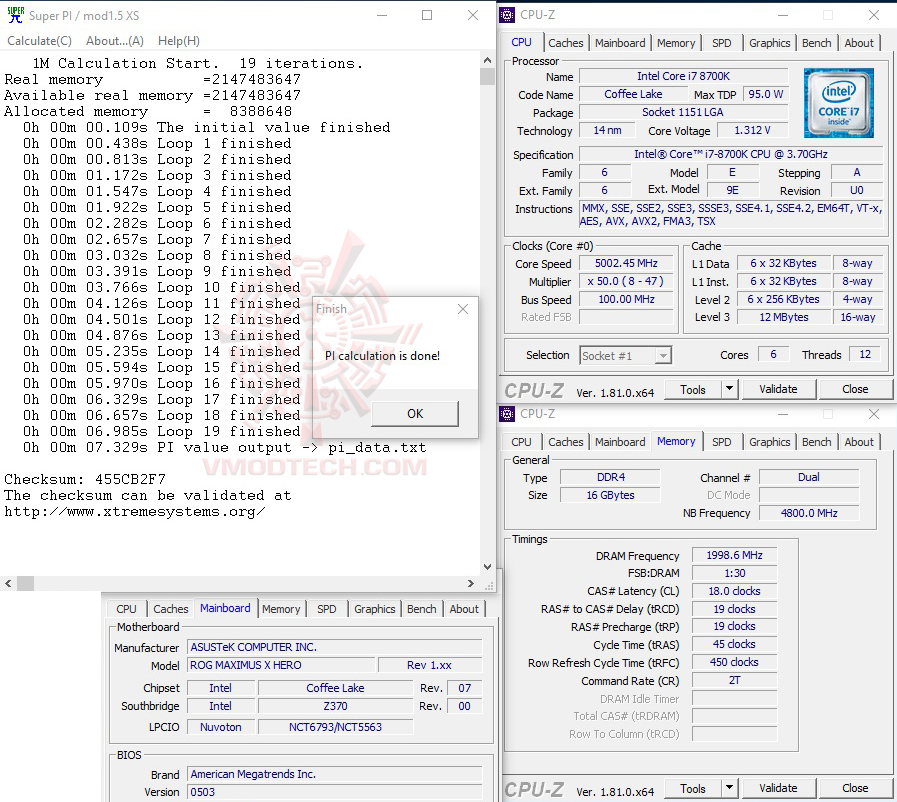Open Memory tab in Mainboard CPU-Z window

(281, 609)
